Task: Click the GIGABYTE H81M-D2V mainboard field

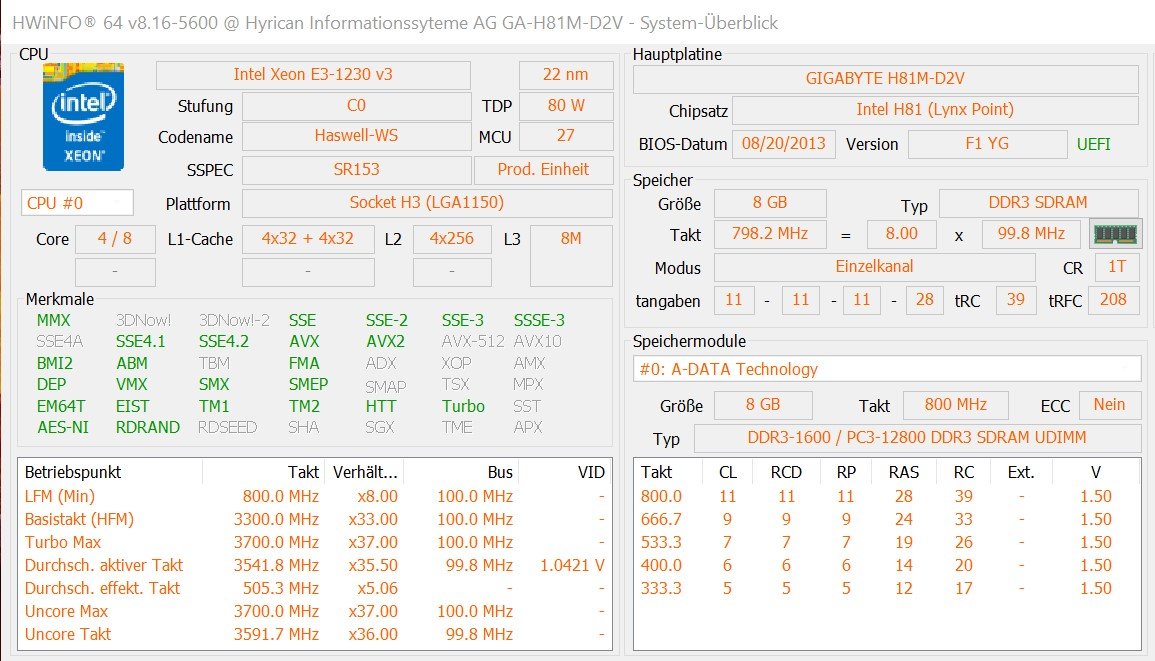Action: click(x=885, y=79)
